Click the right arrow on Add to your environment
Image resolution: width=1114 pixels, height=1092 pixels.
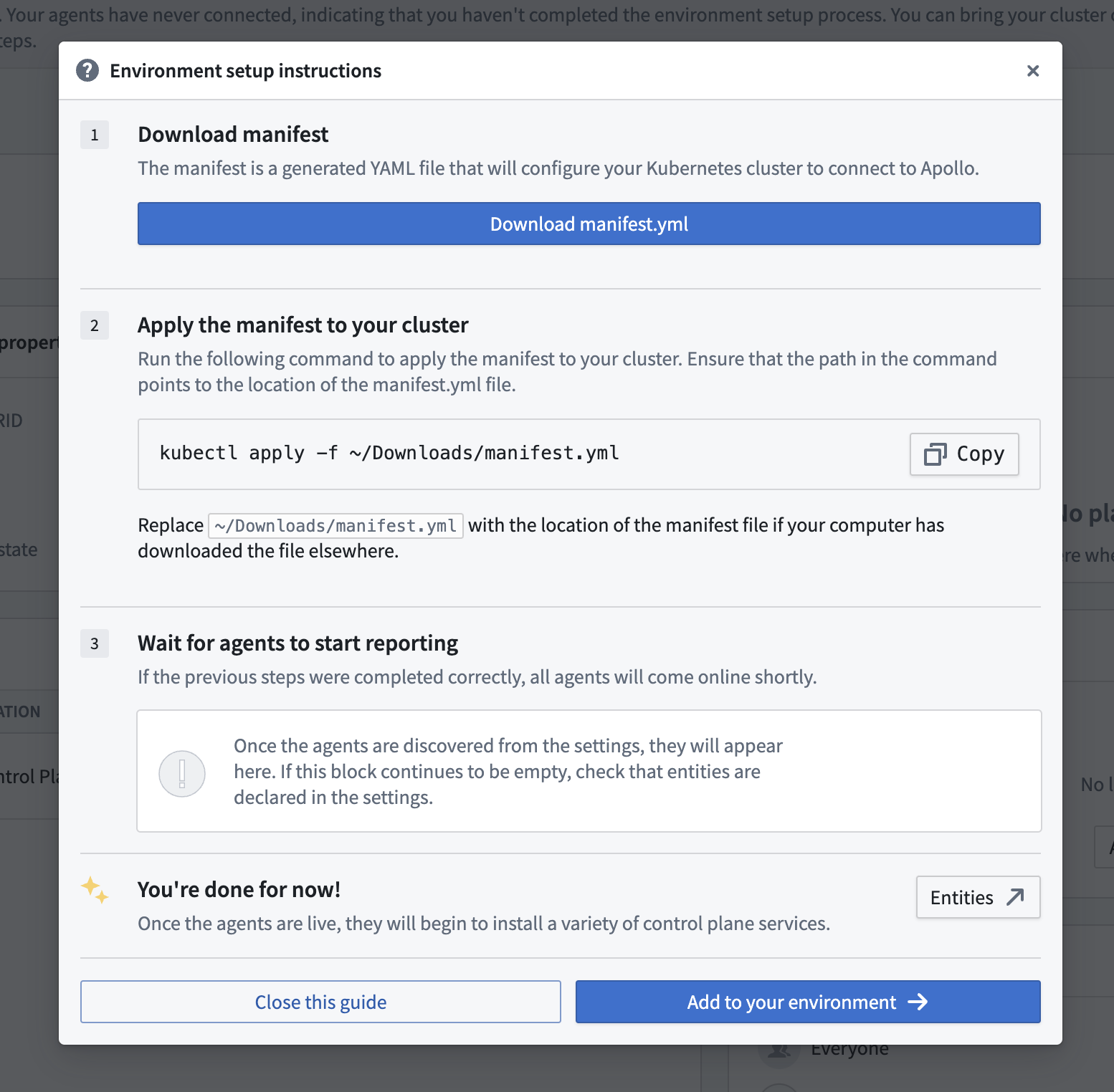point(918,1002)
